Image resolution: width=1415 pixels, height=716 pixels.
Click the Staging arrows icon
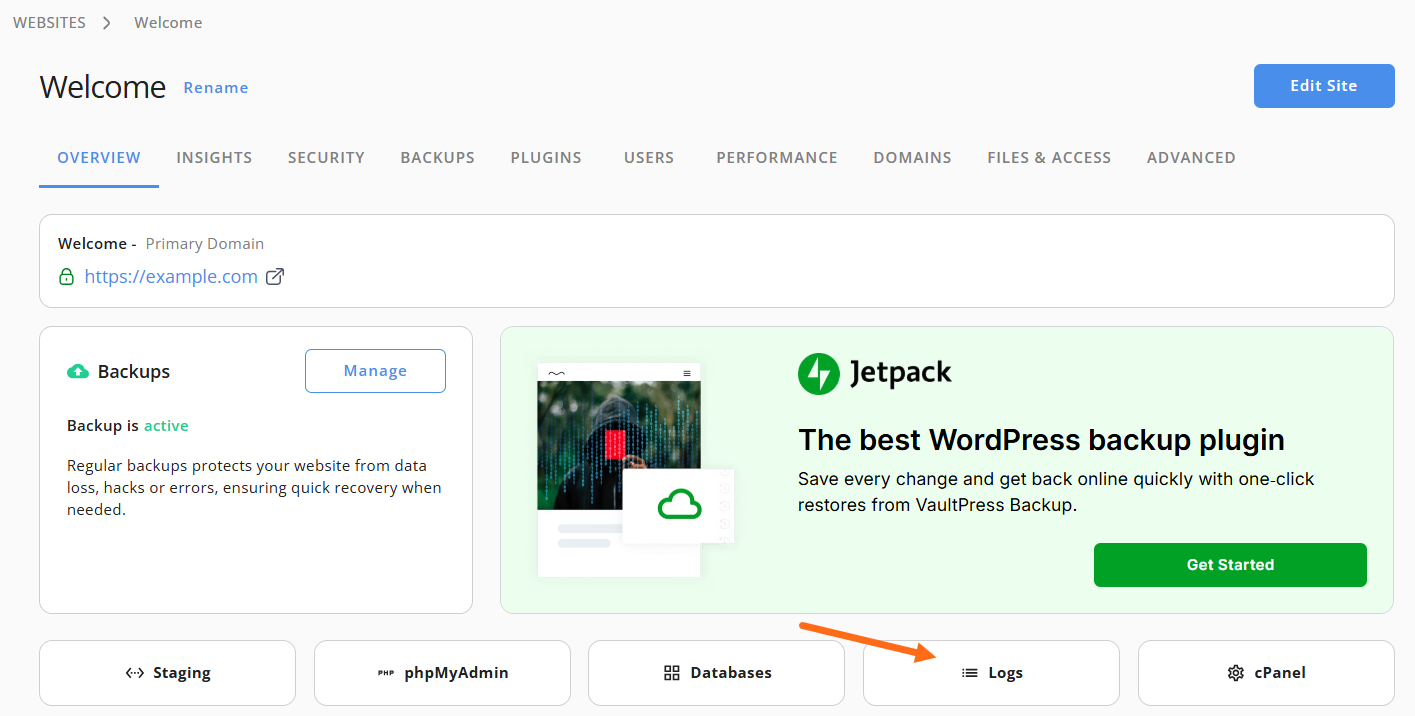point(134,673)
